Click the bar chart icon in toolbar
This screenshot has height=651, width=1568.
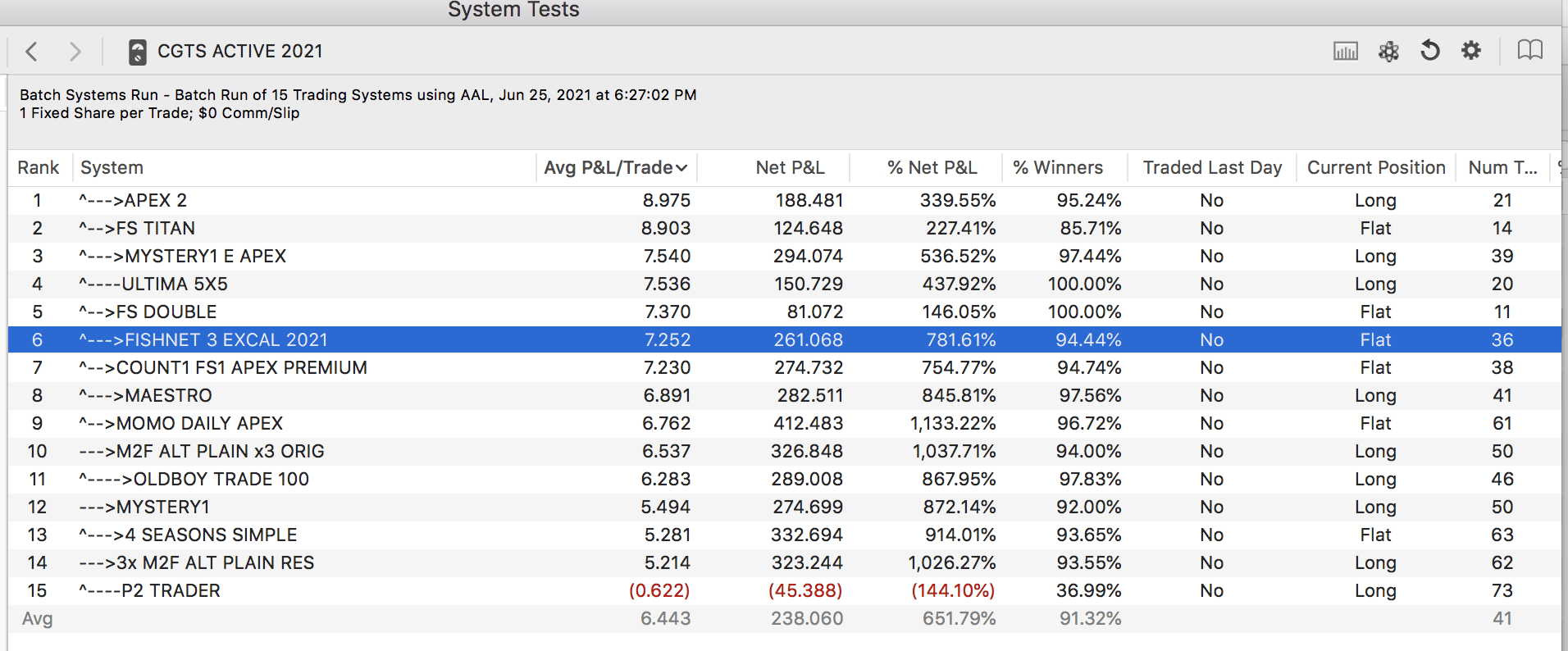coord(1345,52)
